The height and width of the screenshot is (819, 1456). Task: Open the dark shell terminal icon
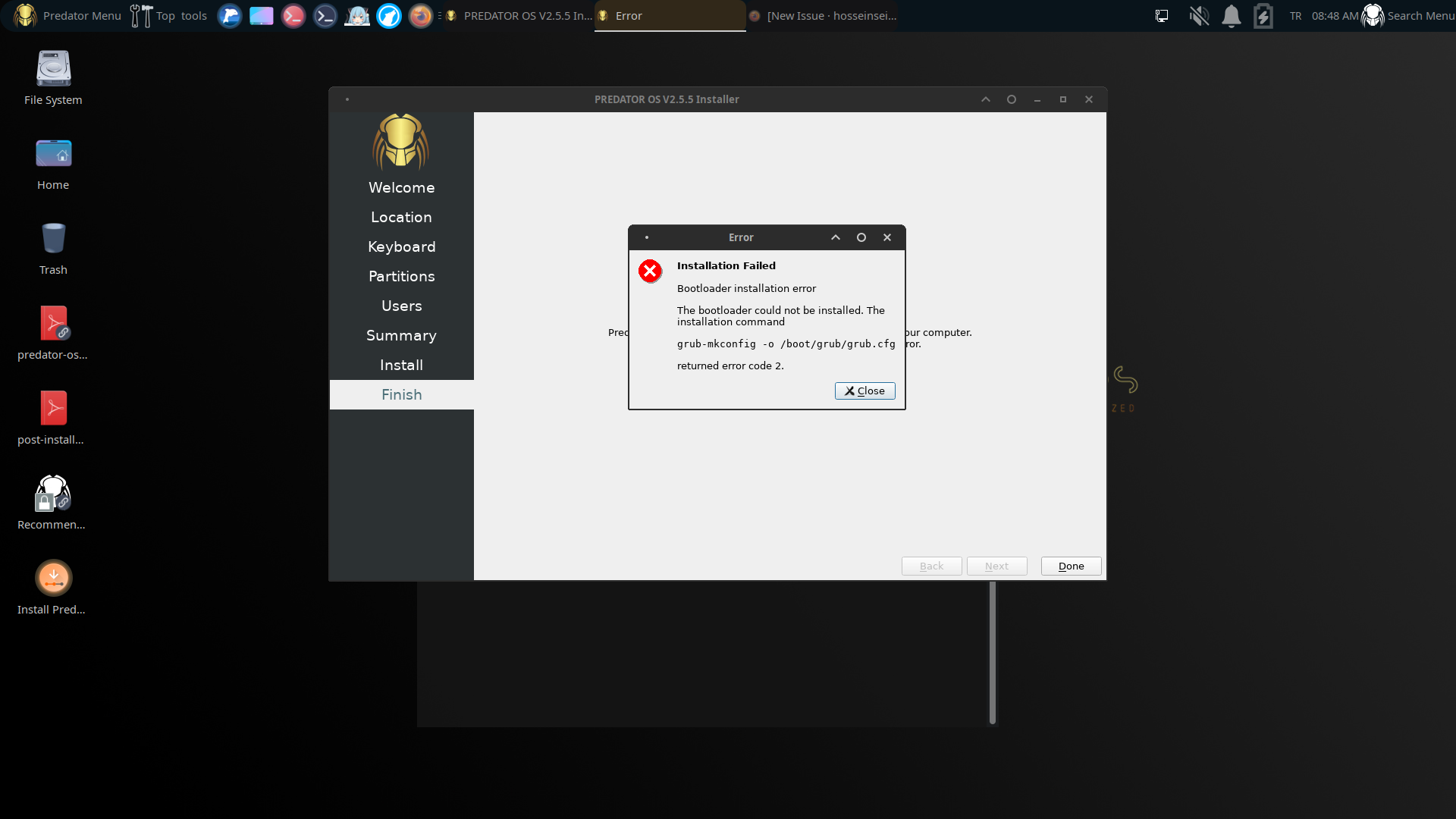coord(325,15)
